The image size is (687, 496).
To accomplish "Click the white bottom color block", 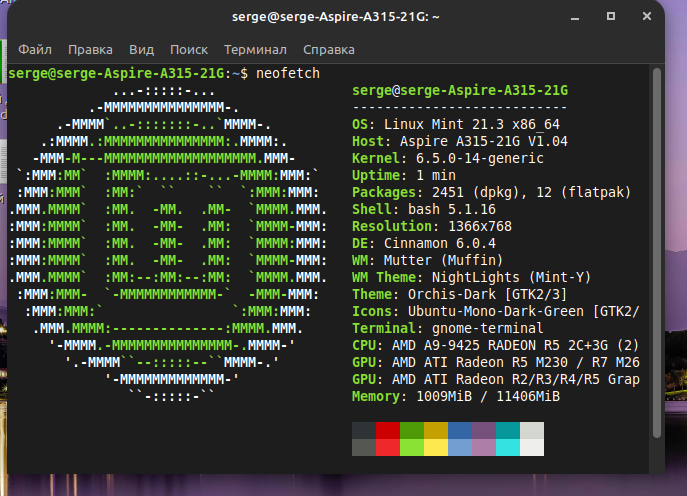I will (532, 447).
